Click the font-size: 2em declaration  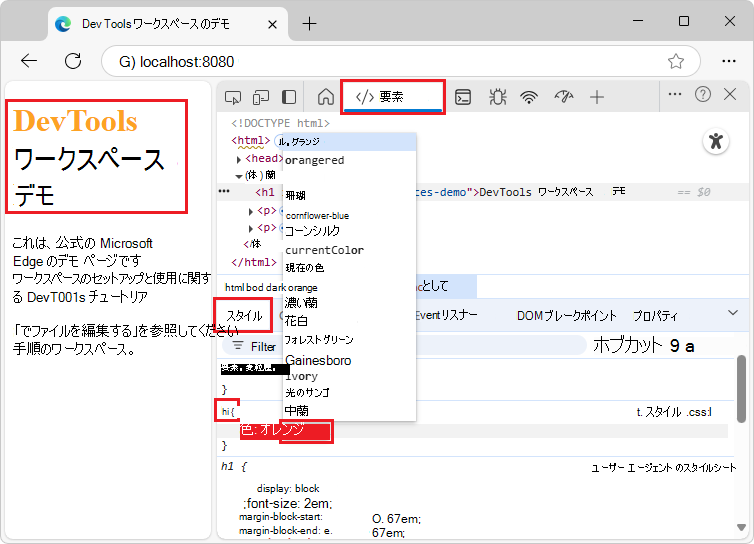(x=288, y=504)
